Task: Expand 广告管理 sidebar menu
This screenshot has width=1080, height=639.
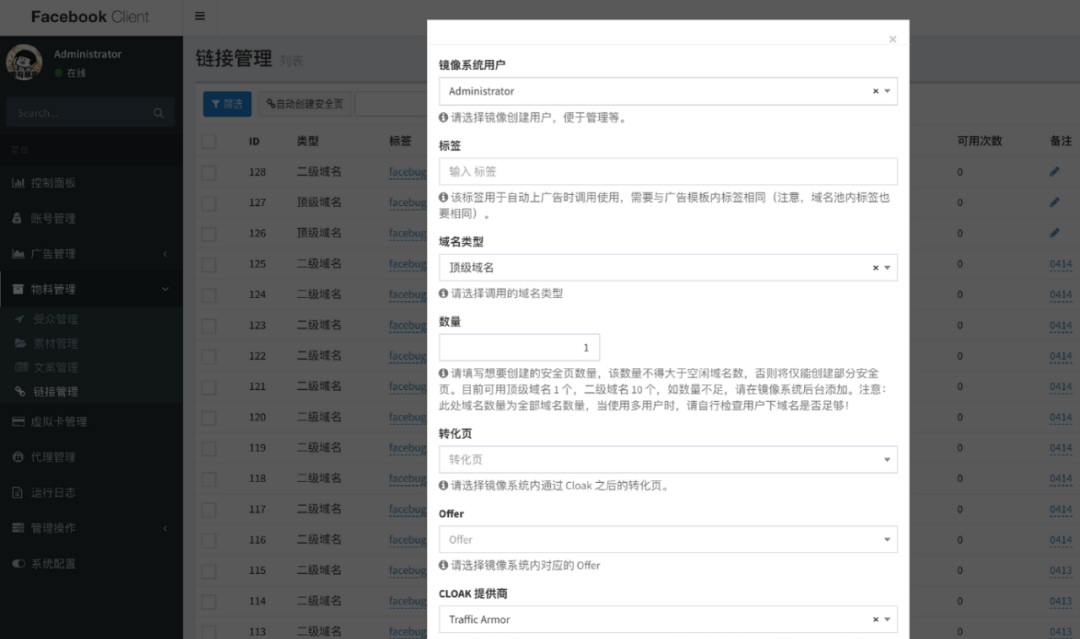Action: 91,253
